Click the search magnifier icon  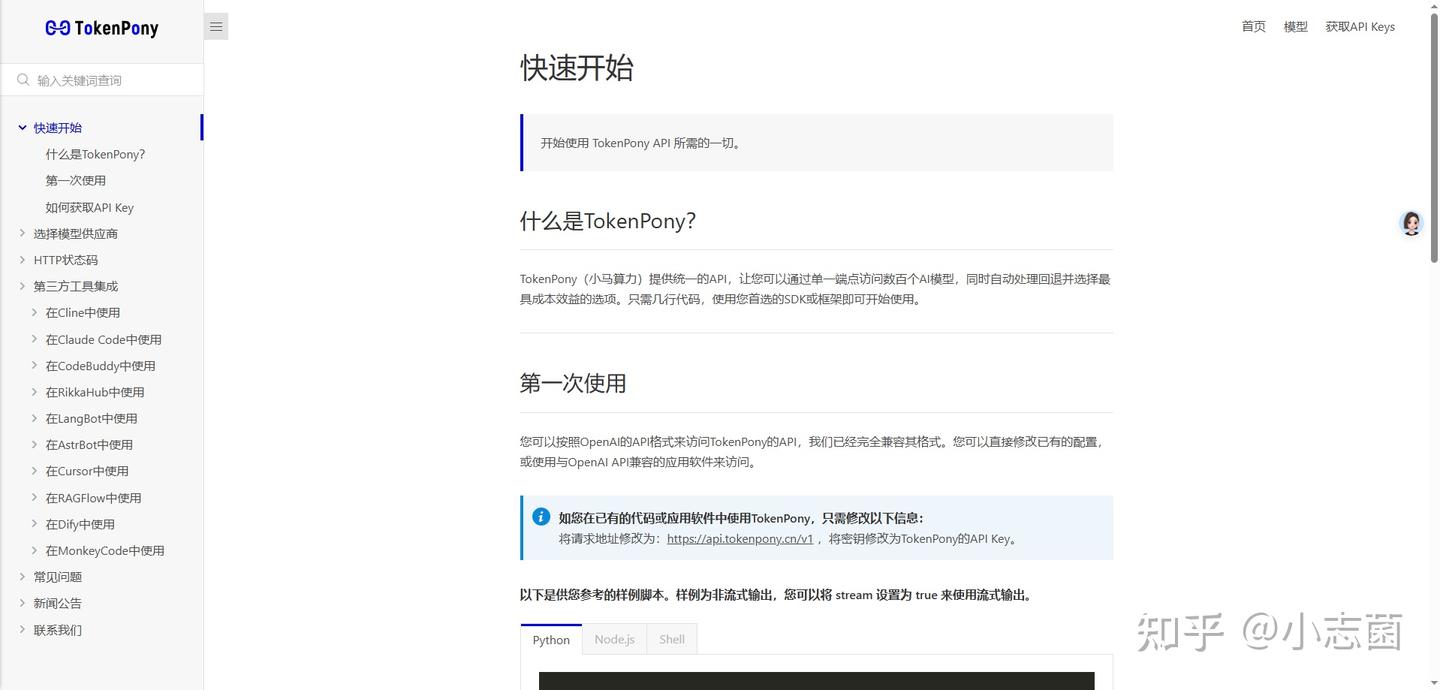[x=23, y=80]
